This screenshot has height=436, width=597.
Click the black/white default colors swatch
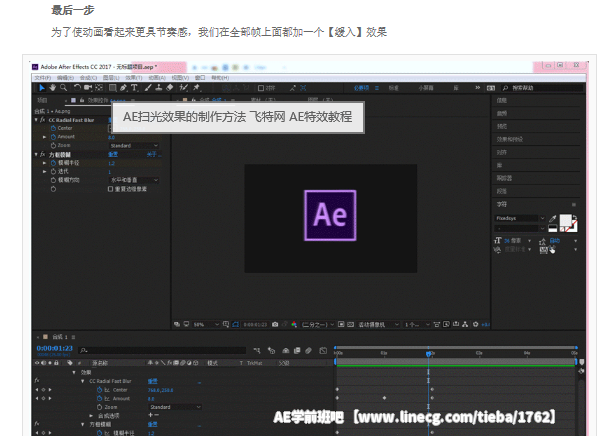(552, 228)
